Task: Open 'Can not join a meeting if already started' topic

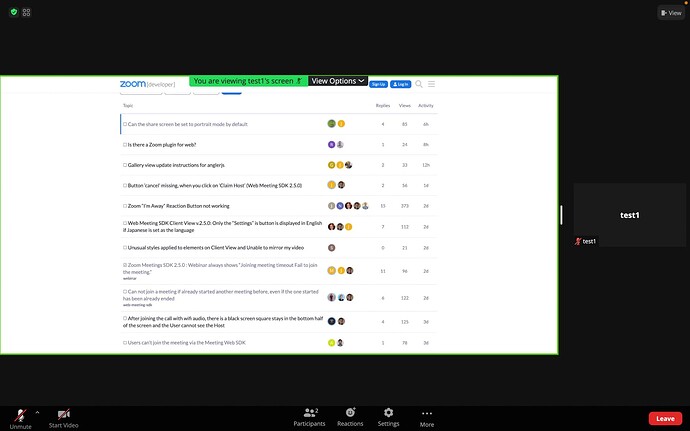Action: coord(220,295)
